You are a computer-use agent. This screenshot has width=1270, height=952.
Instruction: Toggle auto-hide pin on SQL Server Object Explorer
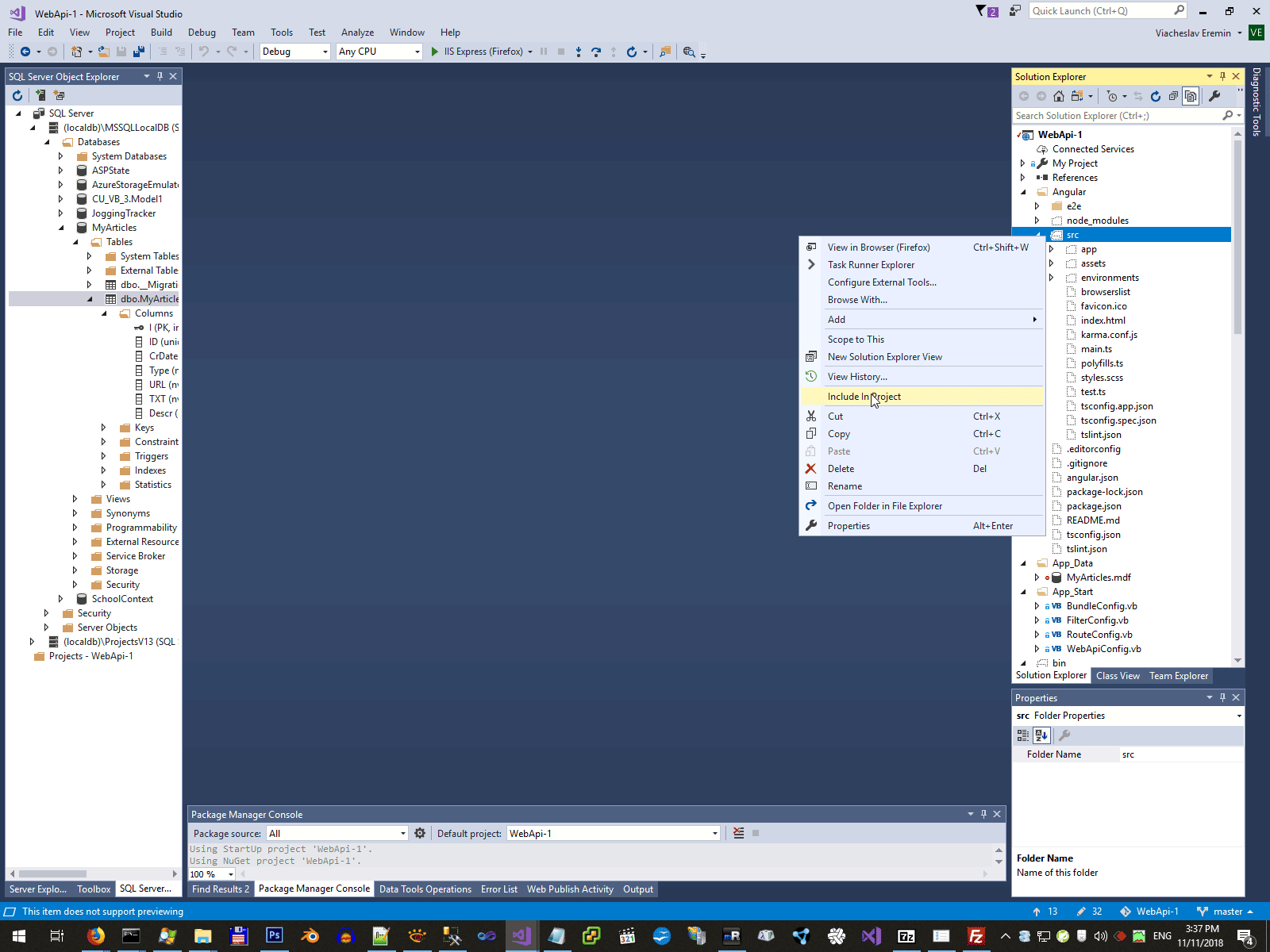(160, 76)
